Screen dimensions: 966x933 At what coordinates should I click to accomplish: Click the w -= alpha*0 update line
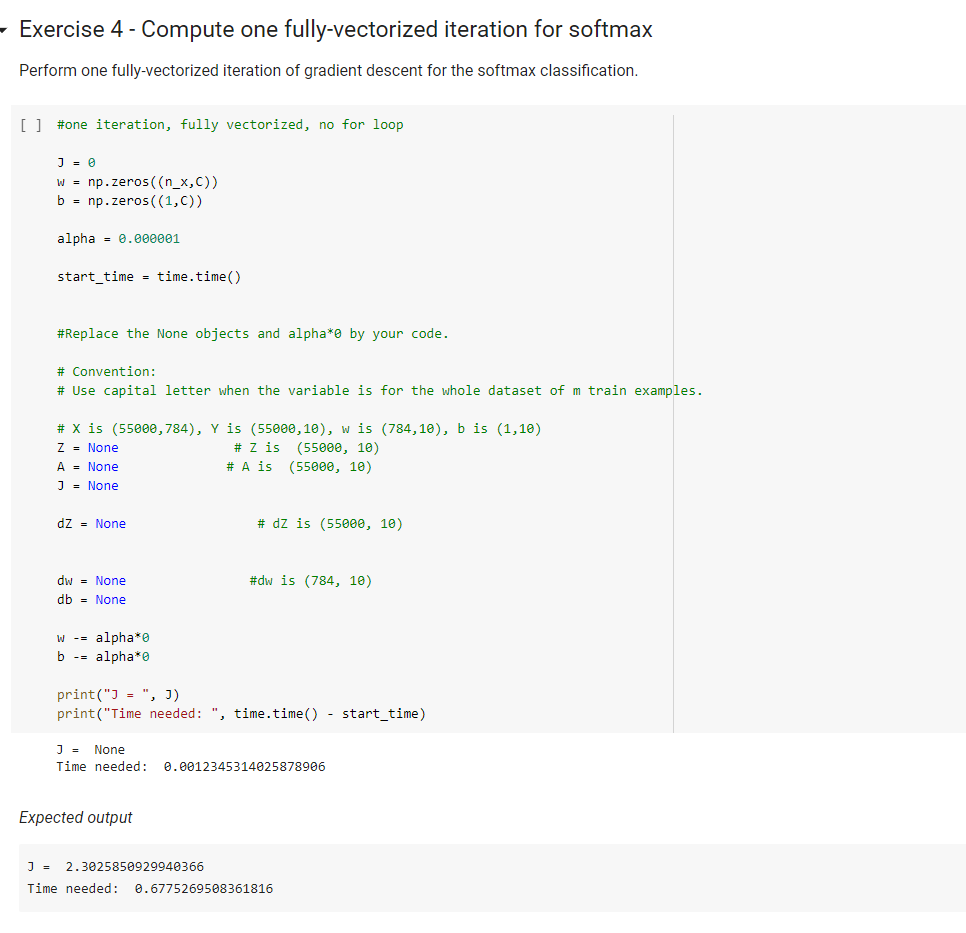coord(105,637)
